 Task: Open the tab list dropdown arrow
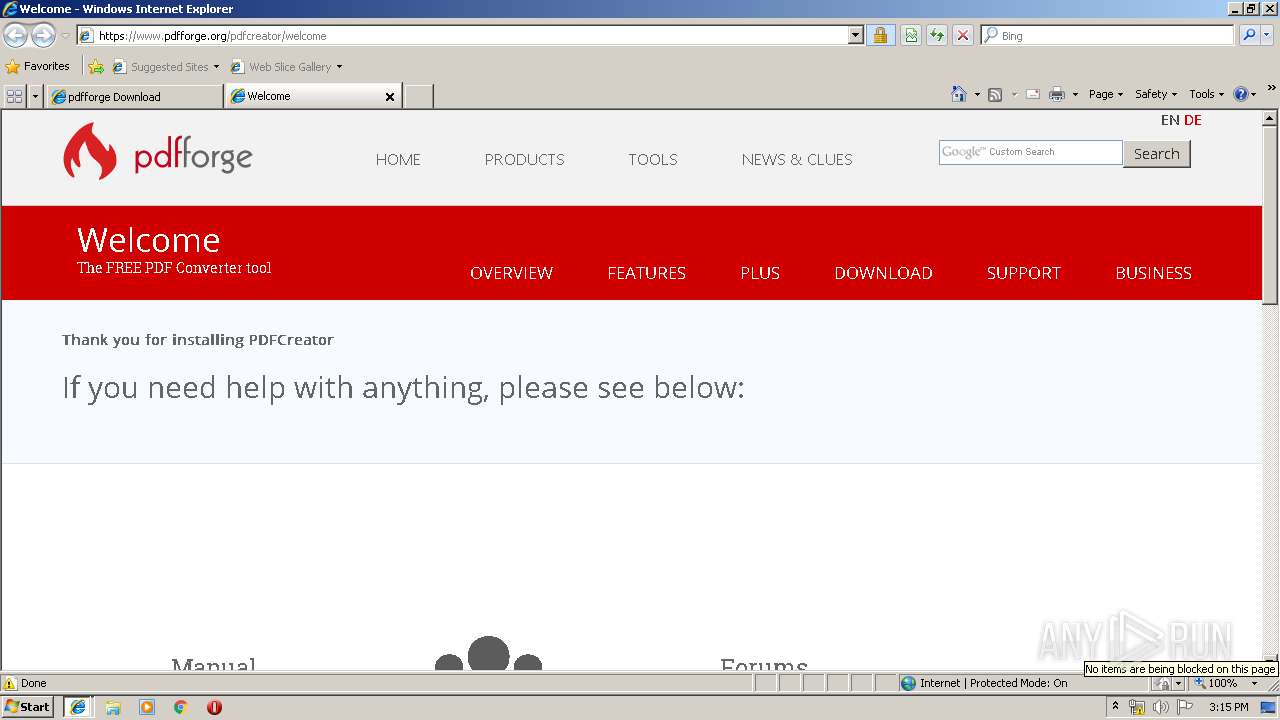click(x=35, y=96)
